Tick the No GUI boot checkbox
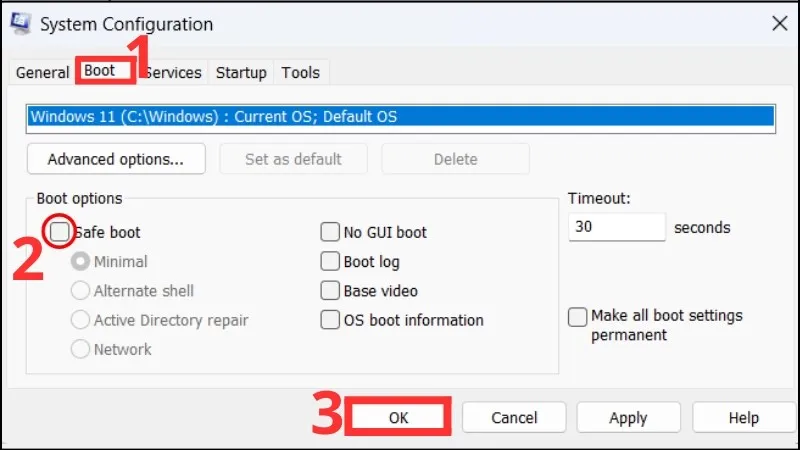 pyautogui.click(x=330, y=233)
